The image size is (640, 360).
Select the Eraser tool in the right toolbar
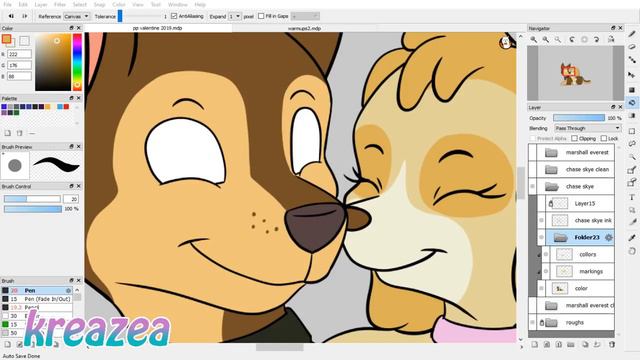pos(632,47)
